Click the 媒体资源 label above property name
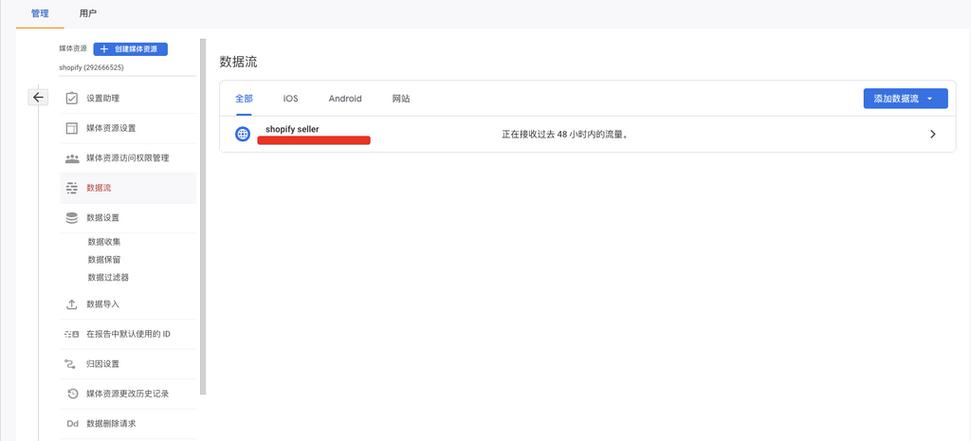Image resolution: width=971 pixels, height=441 pixels. pyautogui.click(x=73, y=48)
